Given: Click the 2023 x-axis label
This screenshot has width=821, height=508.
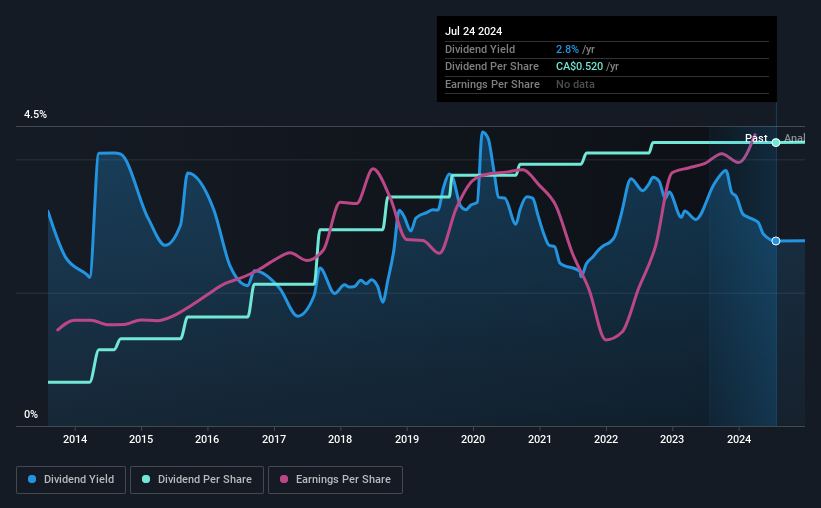Looking at the screenshot, I should pyautogui.click(x=672, y=439).
